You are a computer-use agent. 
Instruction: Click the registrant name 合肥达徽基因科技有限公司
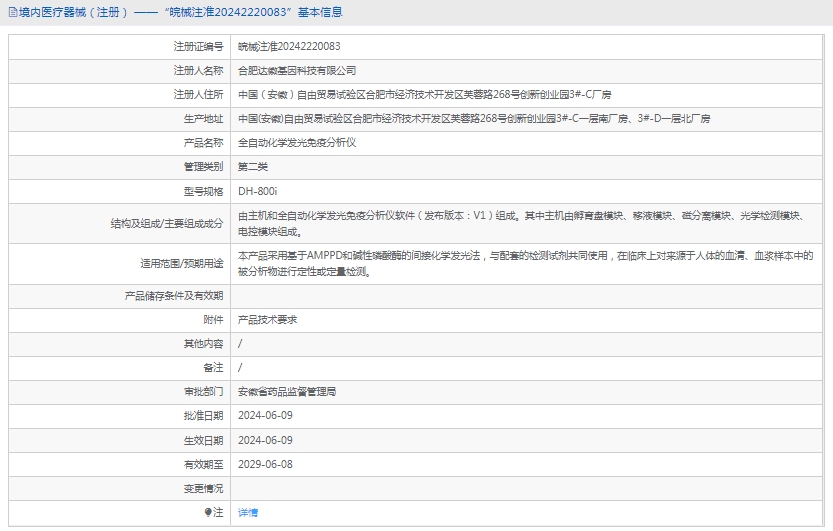coord(297,70)
